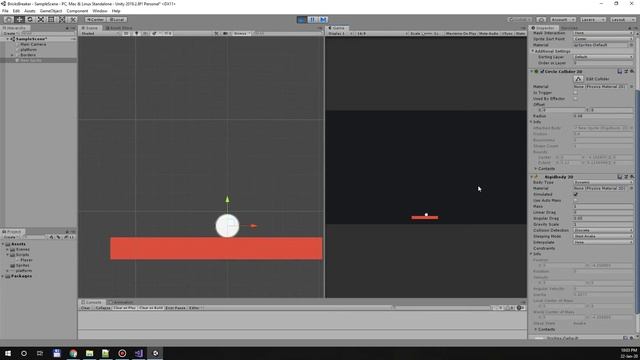Open the Window menu
Image resolution: width=640 pixels, height=360 pixels.
pos(100,11)
